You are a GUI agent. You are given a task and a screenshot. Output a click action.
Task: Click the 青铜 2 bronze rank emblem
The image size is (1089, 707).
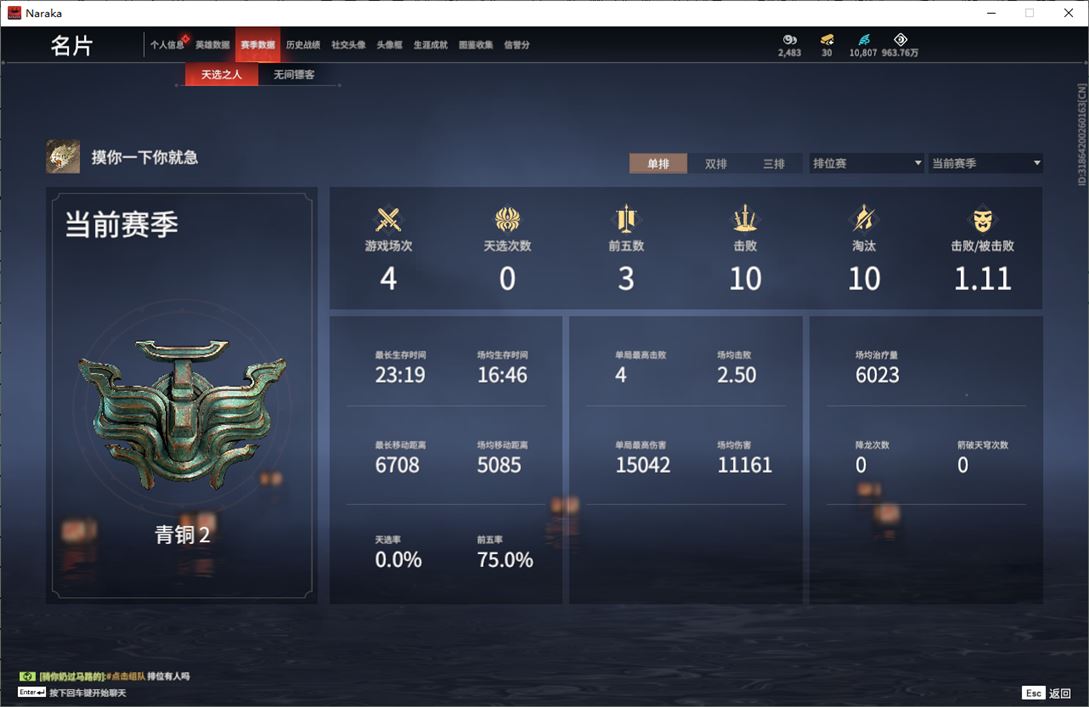(x=183, y=413)
